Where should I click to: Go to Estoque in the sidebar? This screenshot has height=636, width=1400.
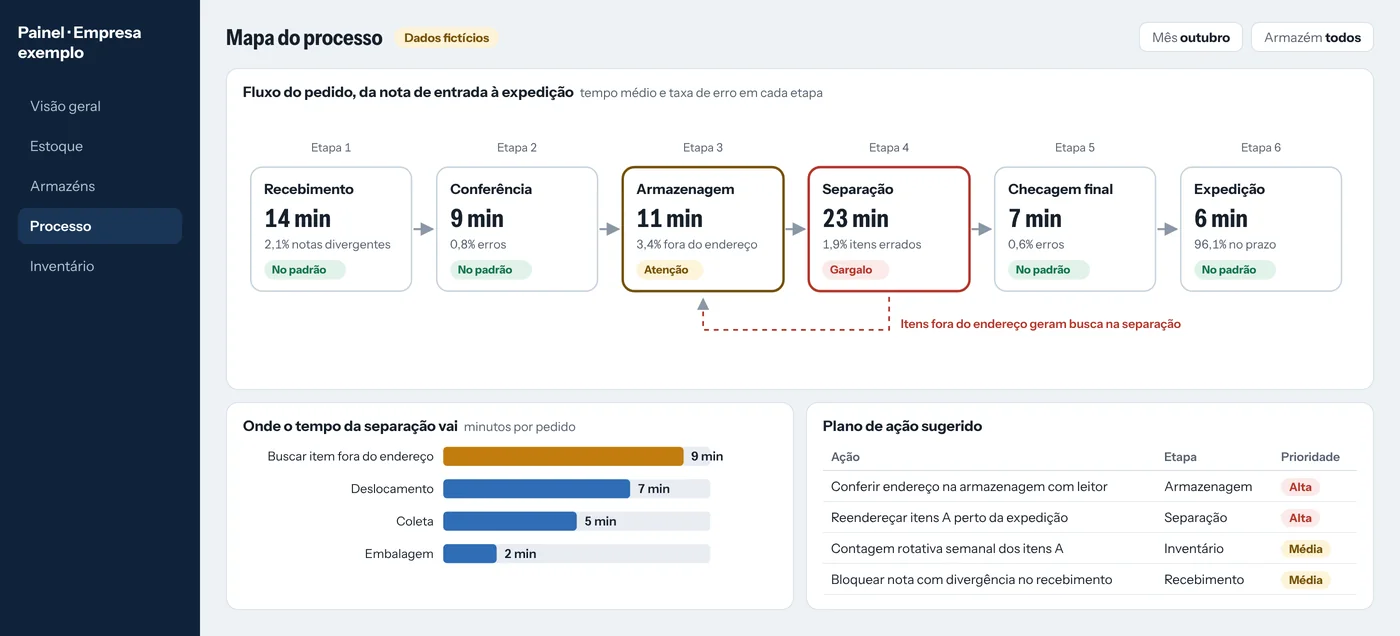click(x=100, y=146)
